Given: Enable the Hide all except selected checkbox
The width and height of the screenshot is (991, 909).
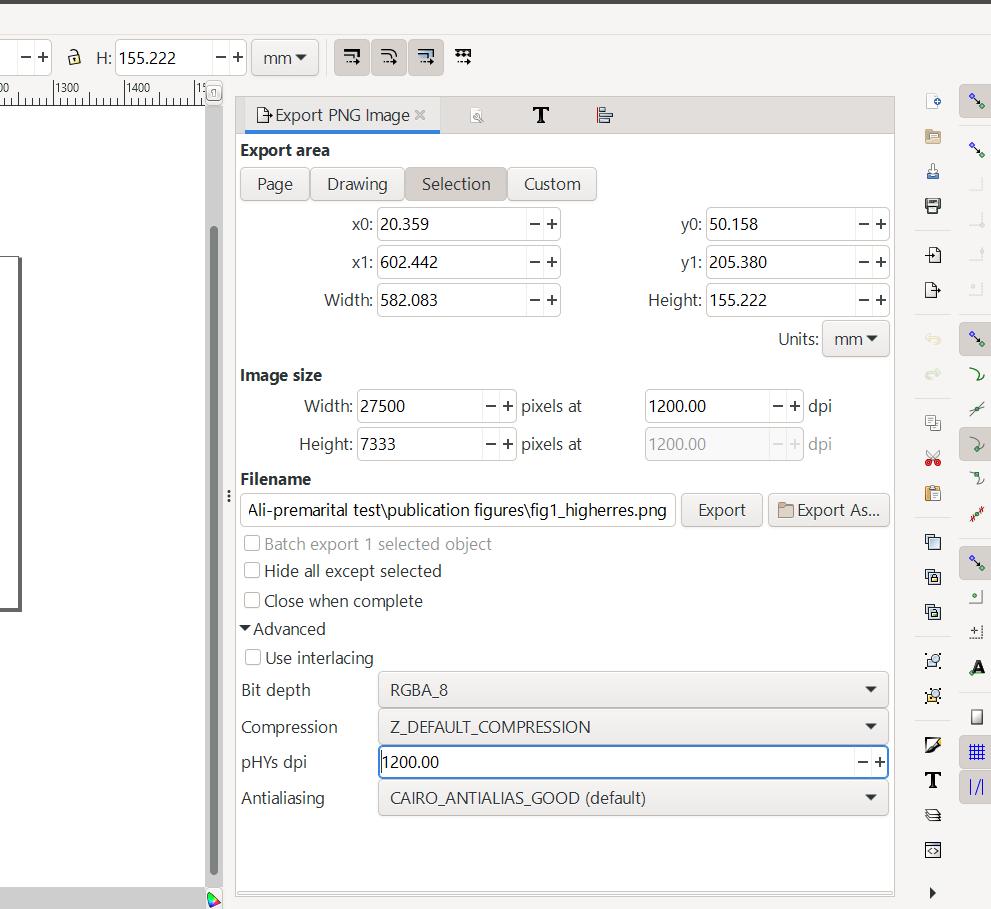Looking at the screenshot, I should coord(253,571).
